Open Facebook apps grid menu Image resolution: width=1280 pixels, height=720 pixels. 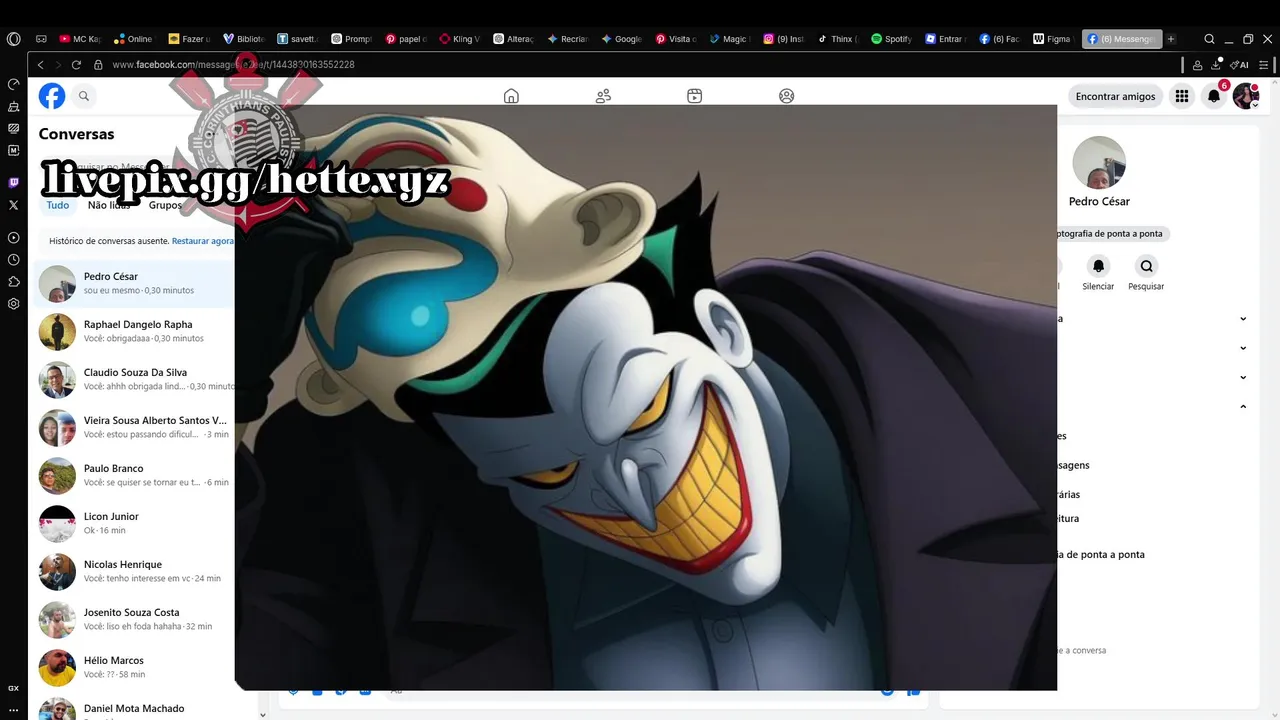click(1182, 96)
